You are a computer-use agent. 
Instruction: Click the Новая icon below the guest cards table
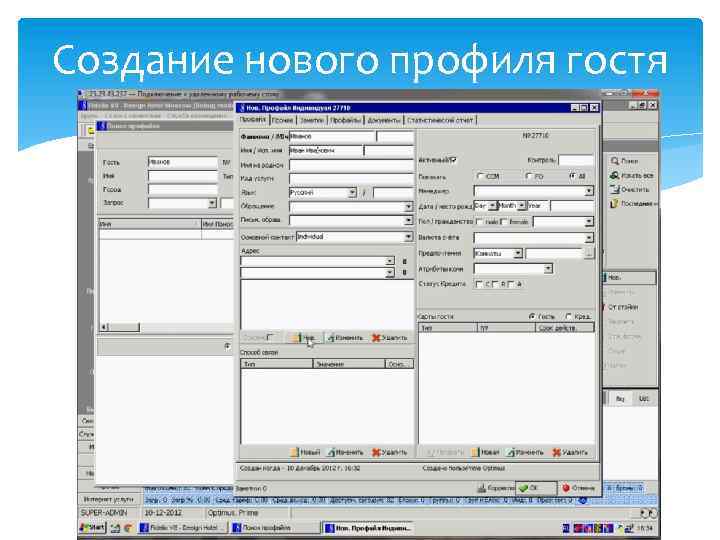(x=475, y=452)
